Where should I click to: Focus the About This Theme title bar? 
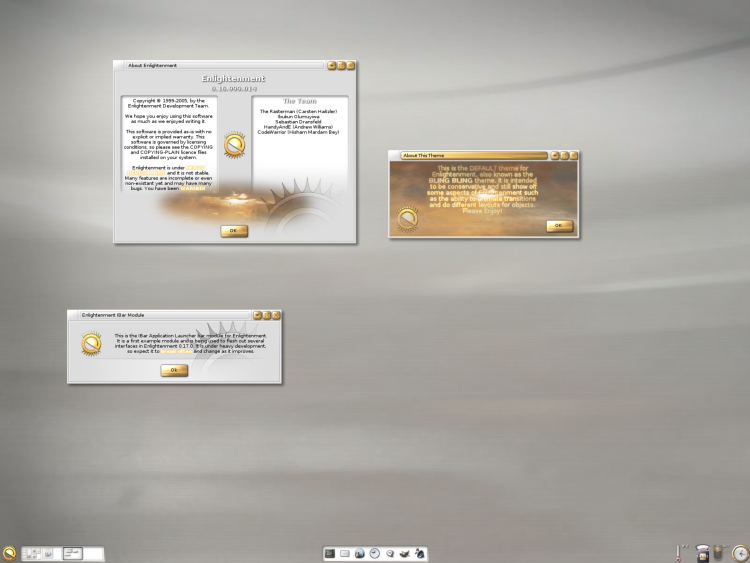click(474, 155)
